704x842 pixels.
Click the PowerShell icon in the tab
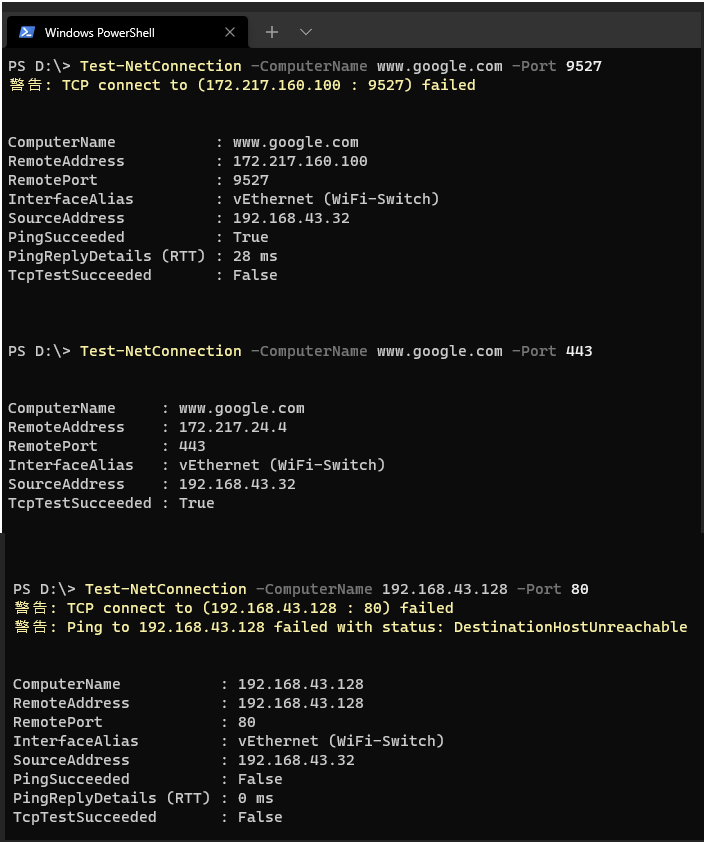pyautogui.click(x=27, y=32)
